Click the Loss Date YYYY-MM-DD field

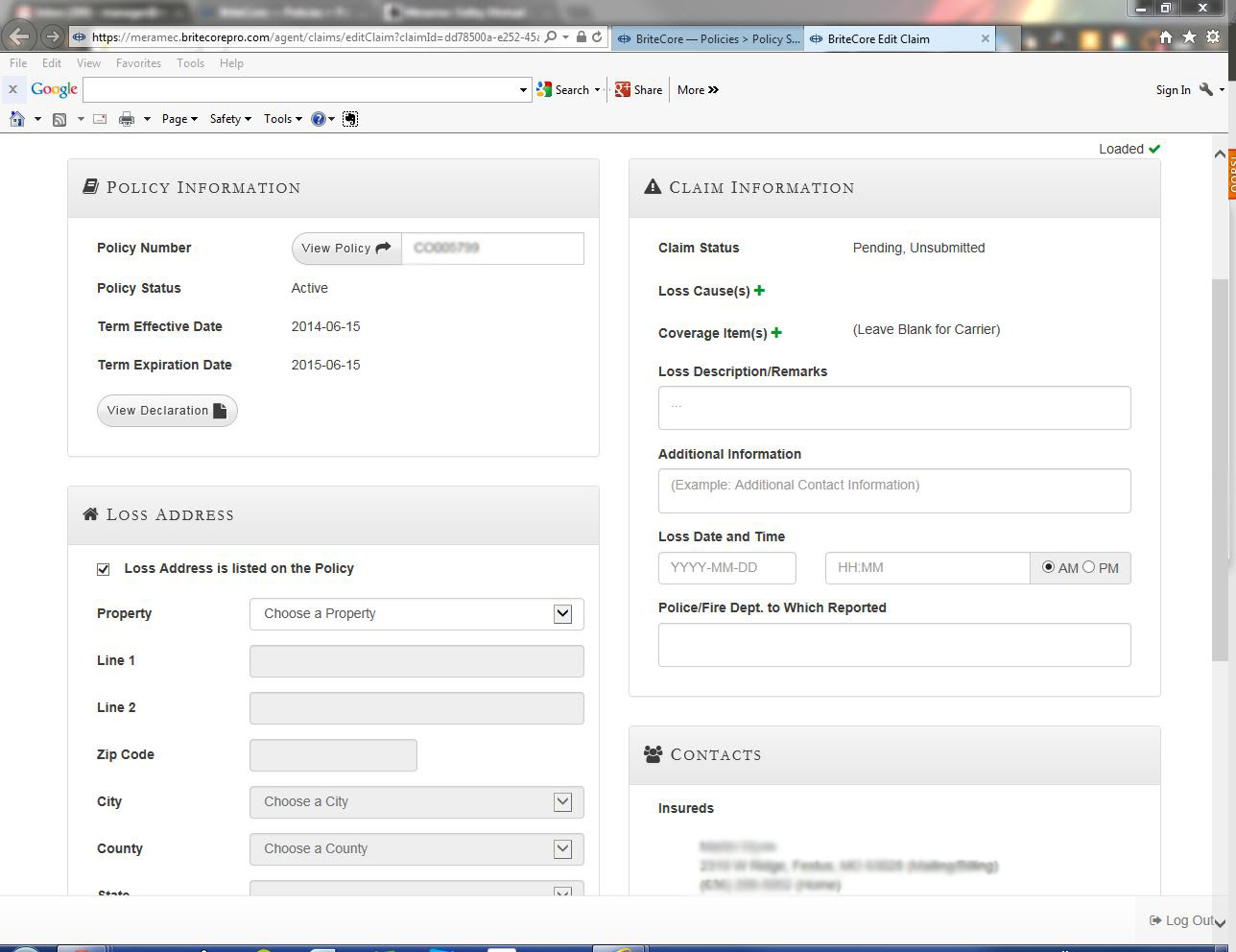727,568
